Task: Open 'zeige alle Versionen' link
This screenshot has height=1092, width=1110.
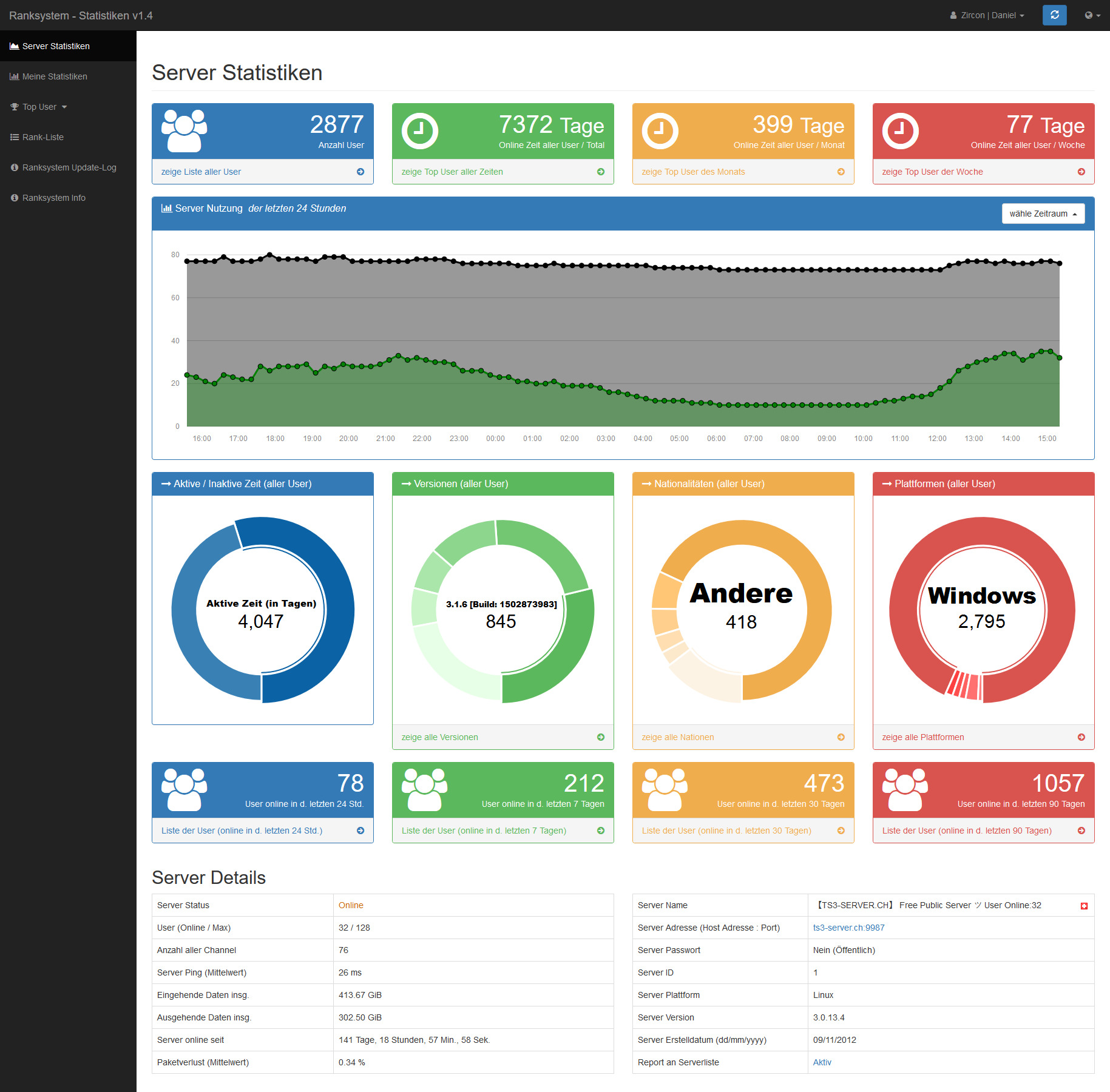Action: coord(439,737)
